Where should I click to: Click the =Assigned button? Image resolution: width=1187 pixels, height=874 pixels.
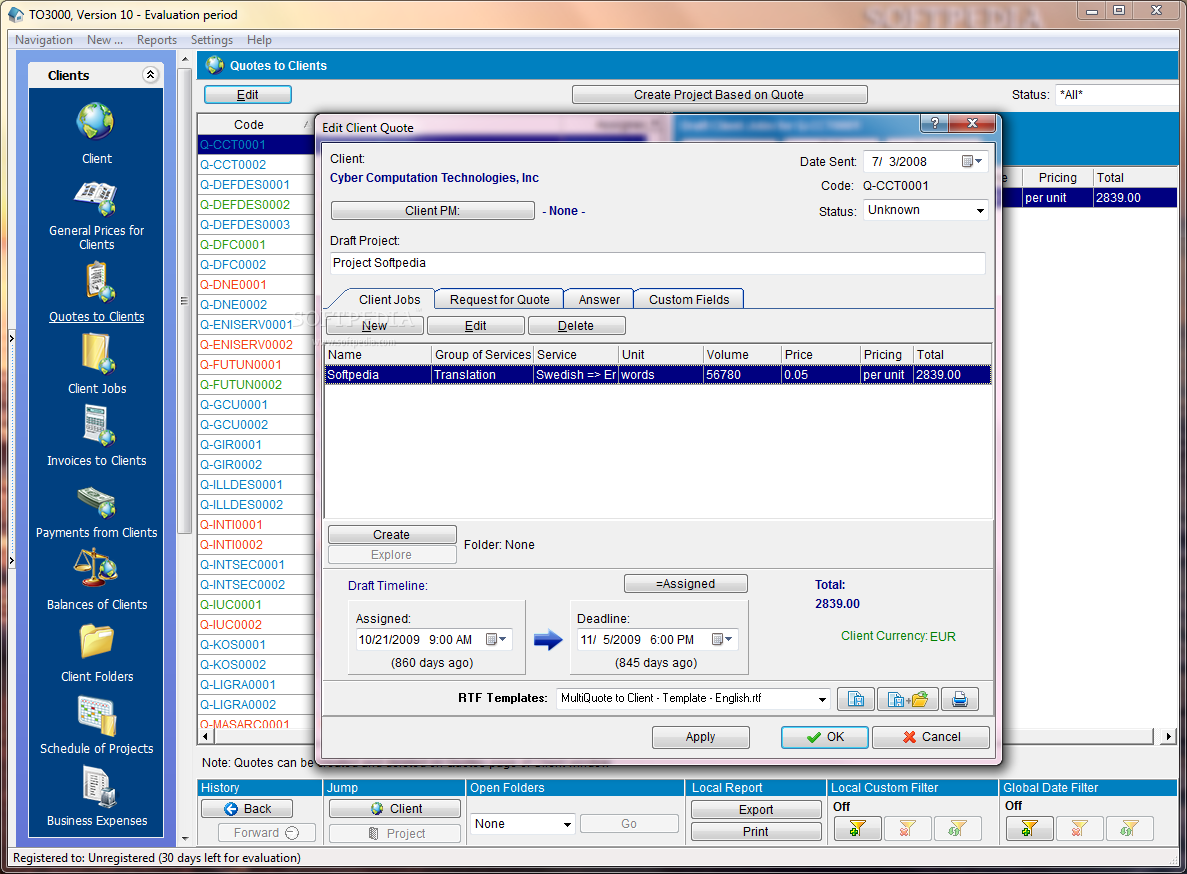[685, 583]
